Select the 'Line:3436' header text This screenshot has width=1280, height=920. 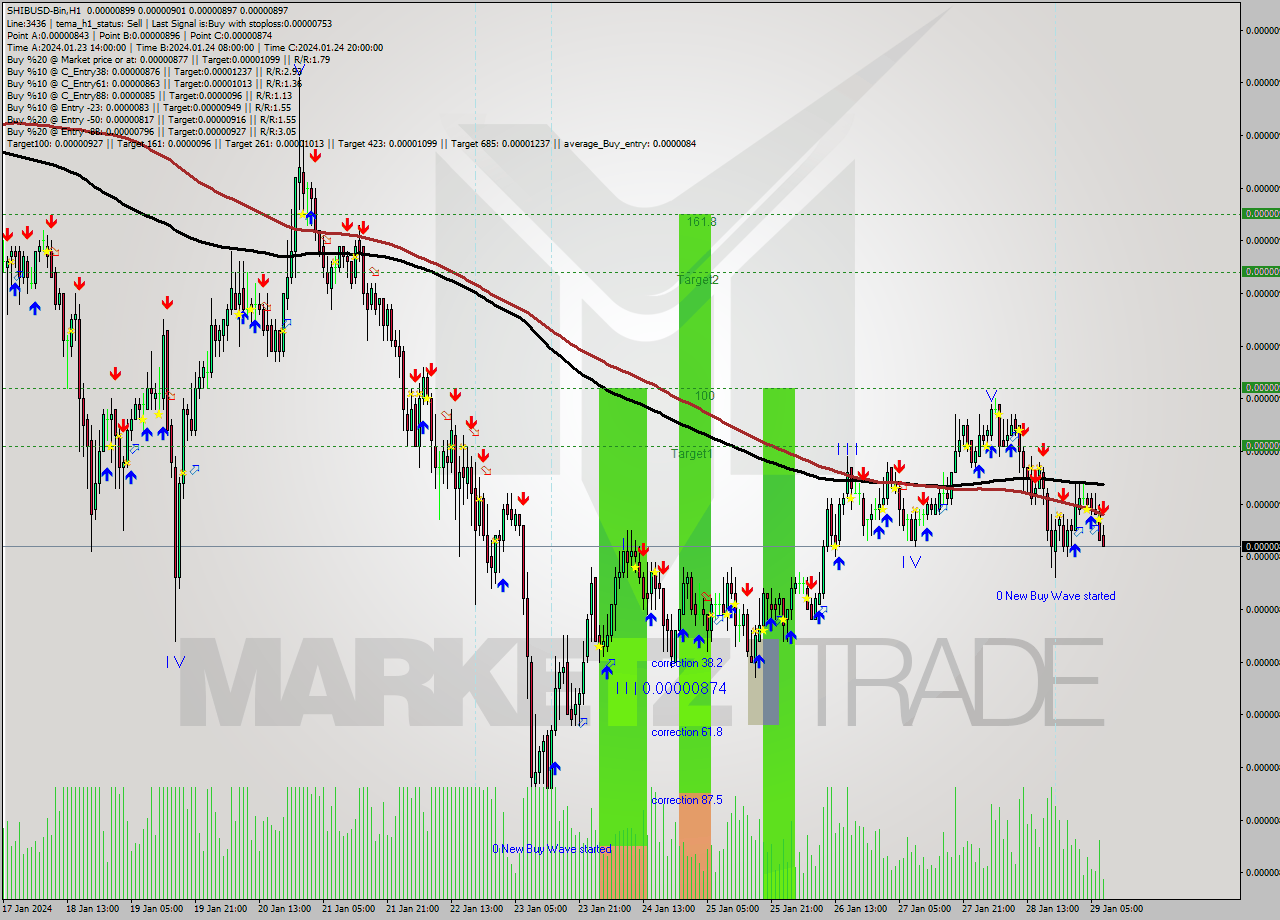pos(25,23)
